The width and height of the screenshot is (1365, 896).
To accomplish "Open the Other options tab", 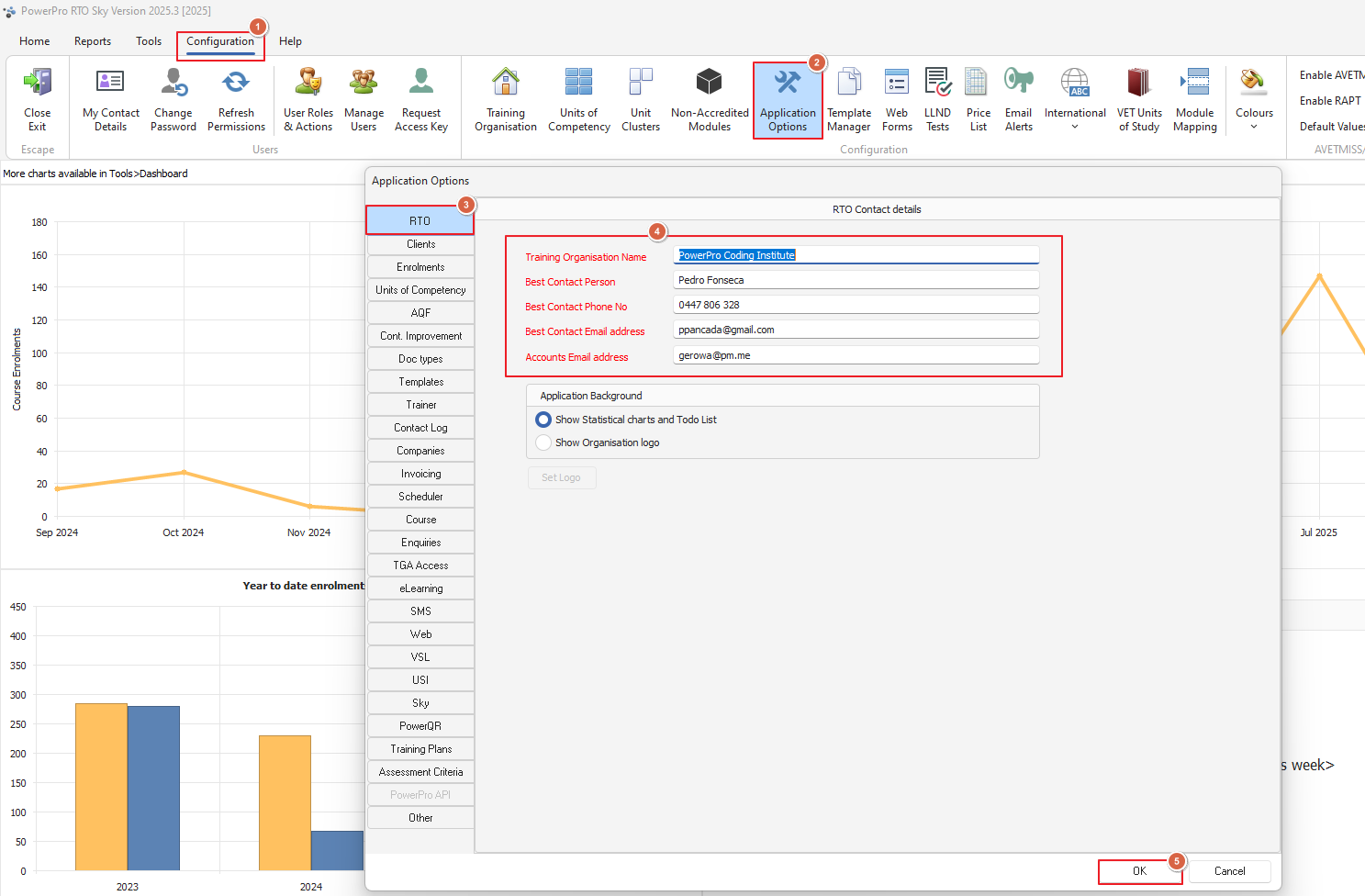I will (421, 818).
